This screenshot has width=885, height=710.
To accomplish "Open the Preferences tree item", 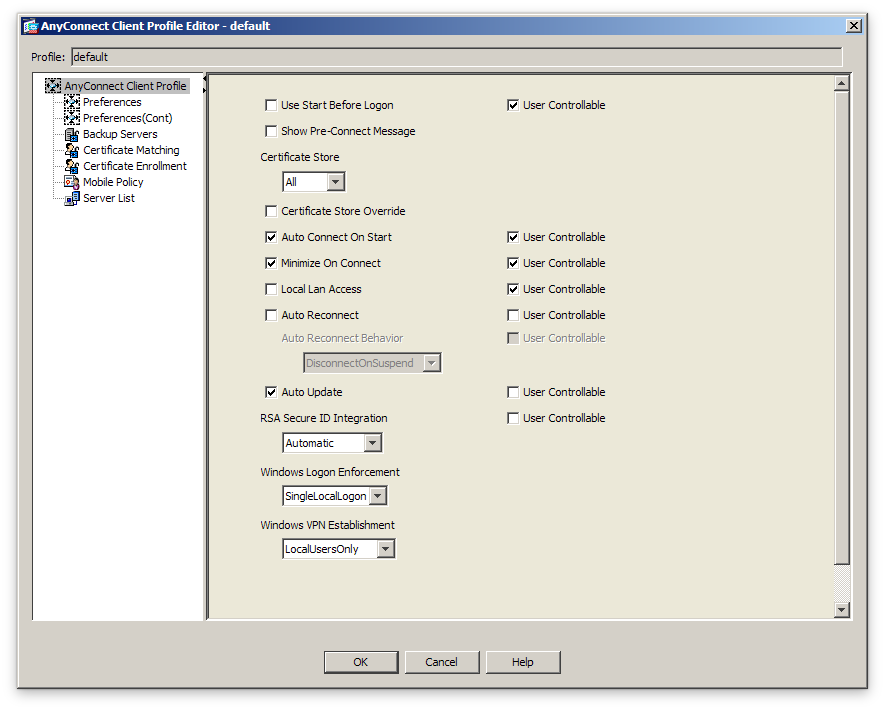I will click(x=112, y=102).
